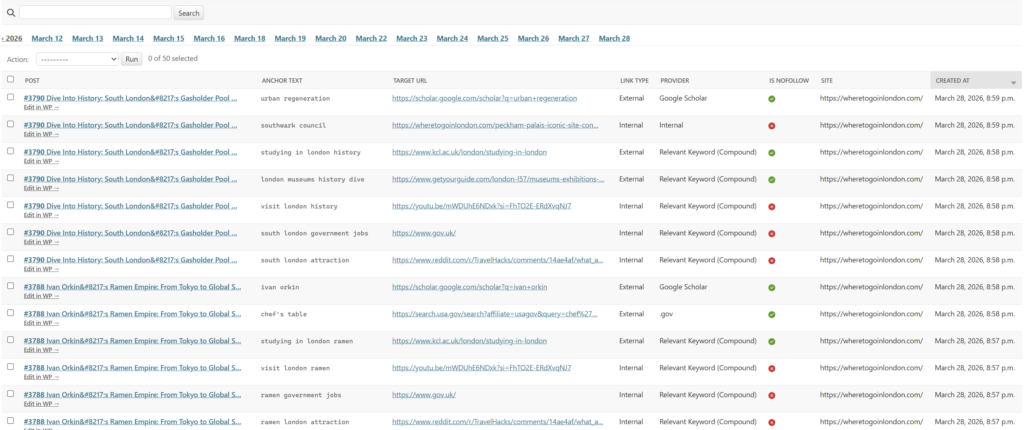Open Edit in WP link for chef's table row

41,323
